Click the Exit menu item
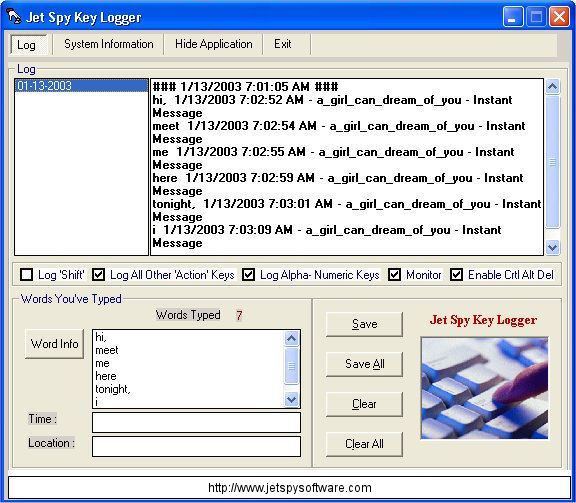Screen dimensions: 576x503 coord(282,44)
